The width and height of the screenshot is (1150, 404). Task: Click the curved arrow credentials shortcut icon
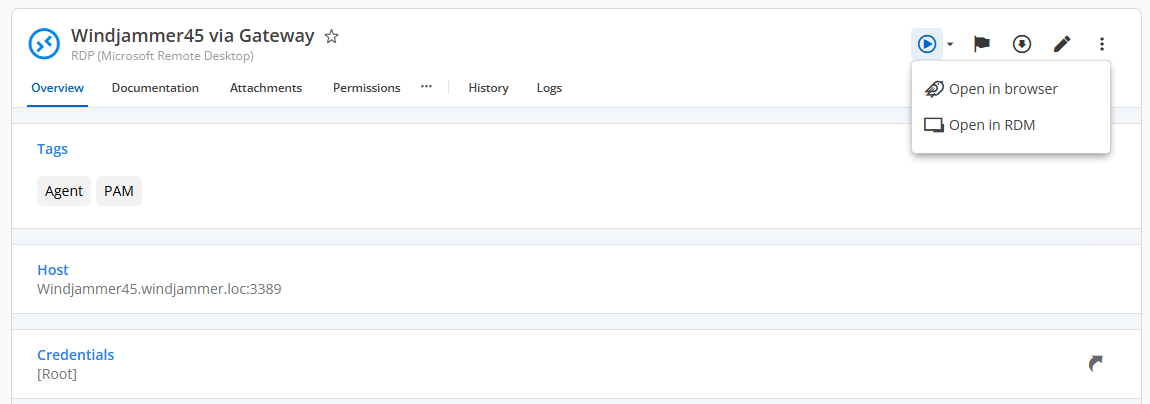(1096, 364)
